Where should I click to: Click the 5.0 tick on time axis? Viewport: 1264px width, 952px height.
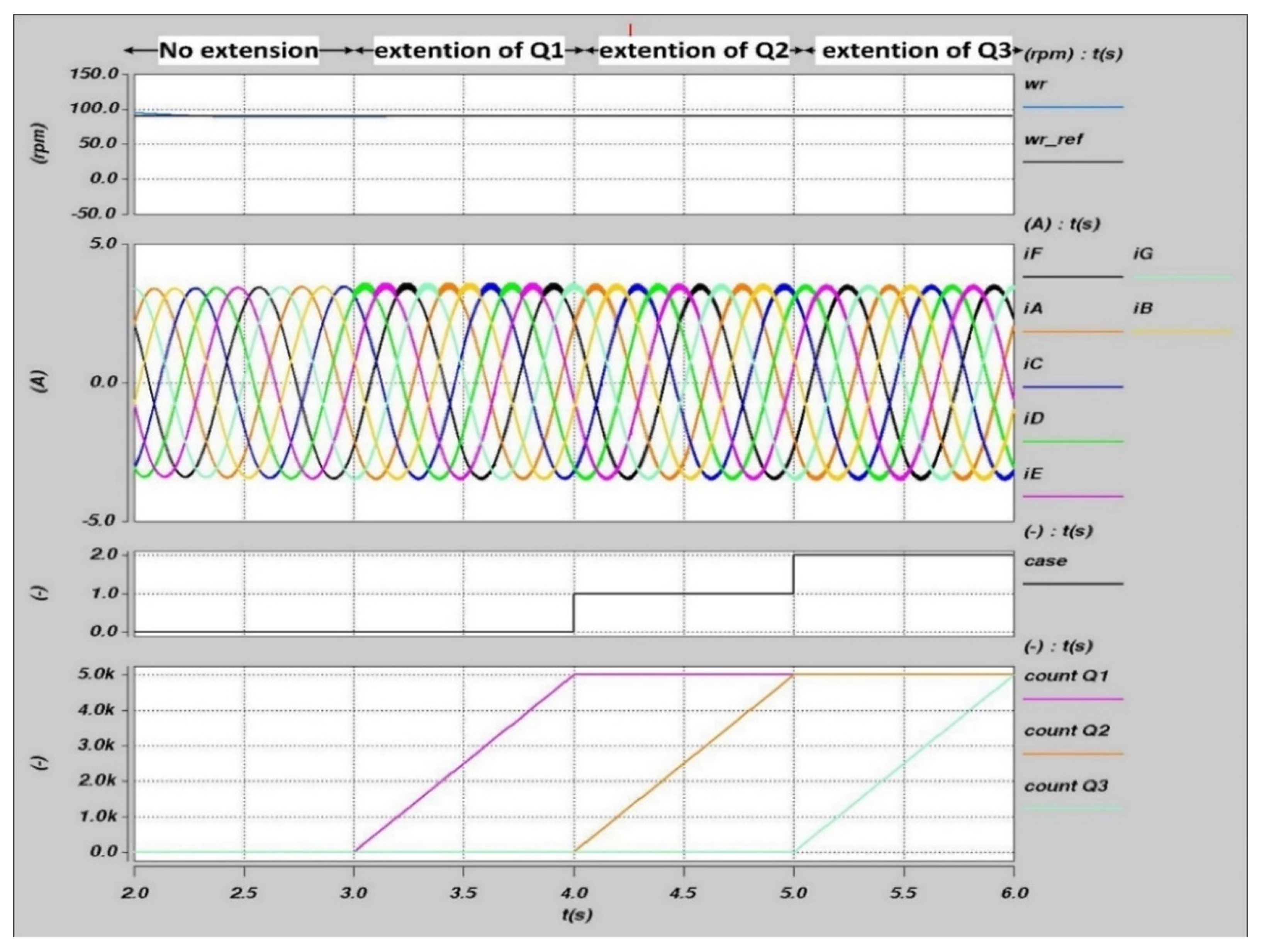794,893
